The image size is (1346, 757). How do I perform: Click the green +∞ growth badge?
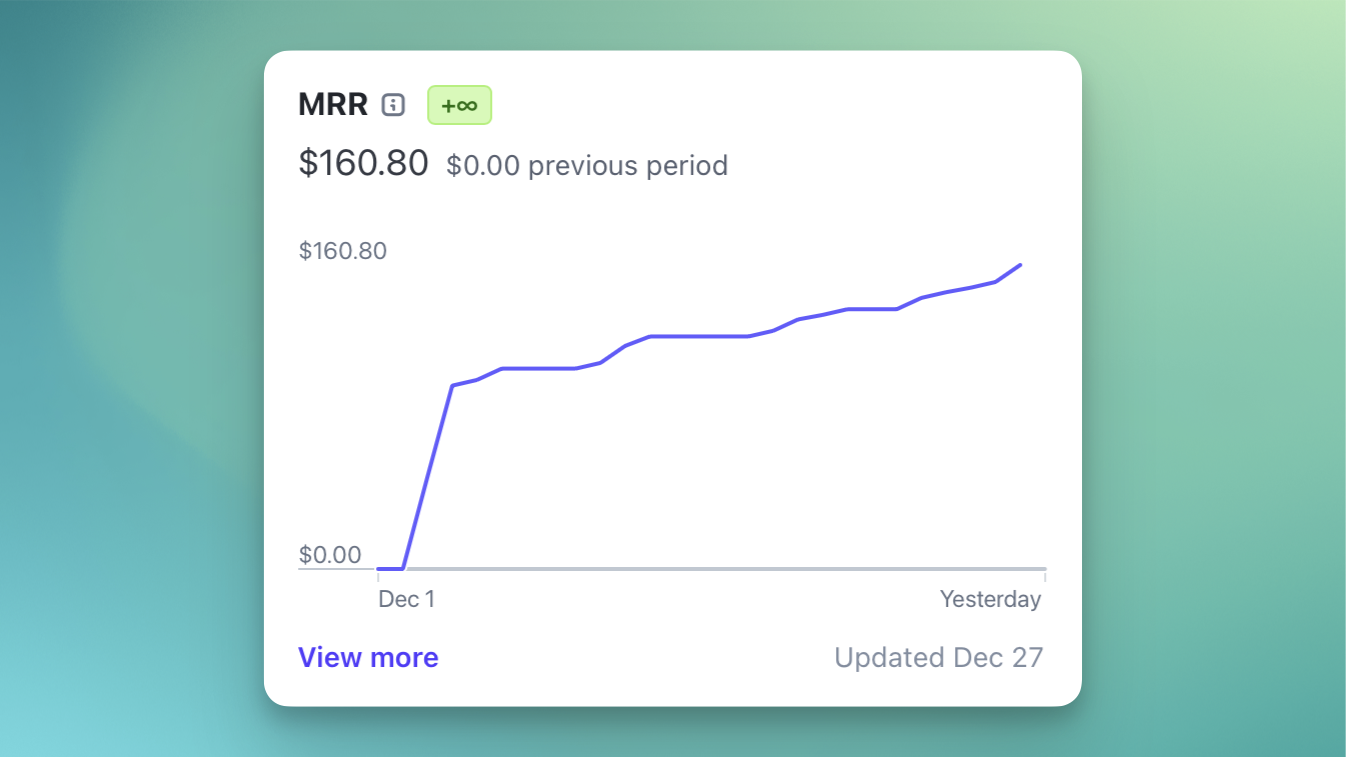[x=459, y=104]
